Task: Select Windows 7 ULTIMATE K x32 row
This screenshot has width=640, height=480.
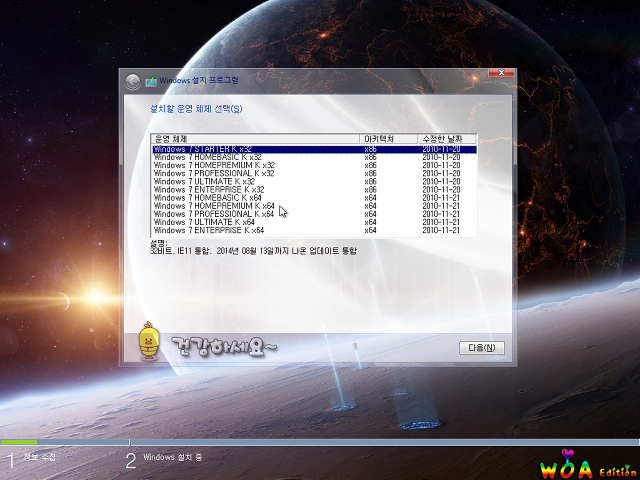Action: (x=314, y=182)
